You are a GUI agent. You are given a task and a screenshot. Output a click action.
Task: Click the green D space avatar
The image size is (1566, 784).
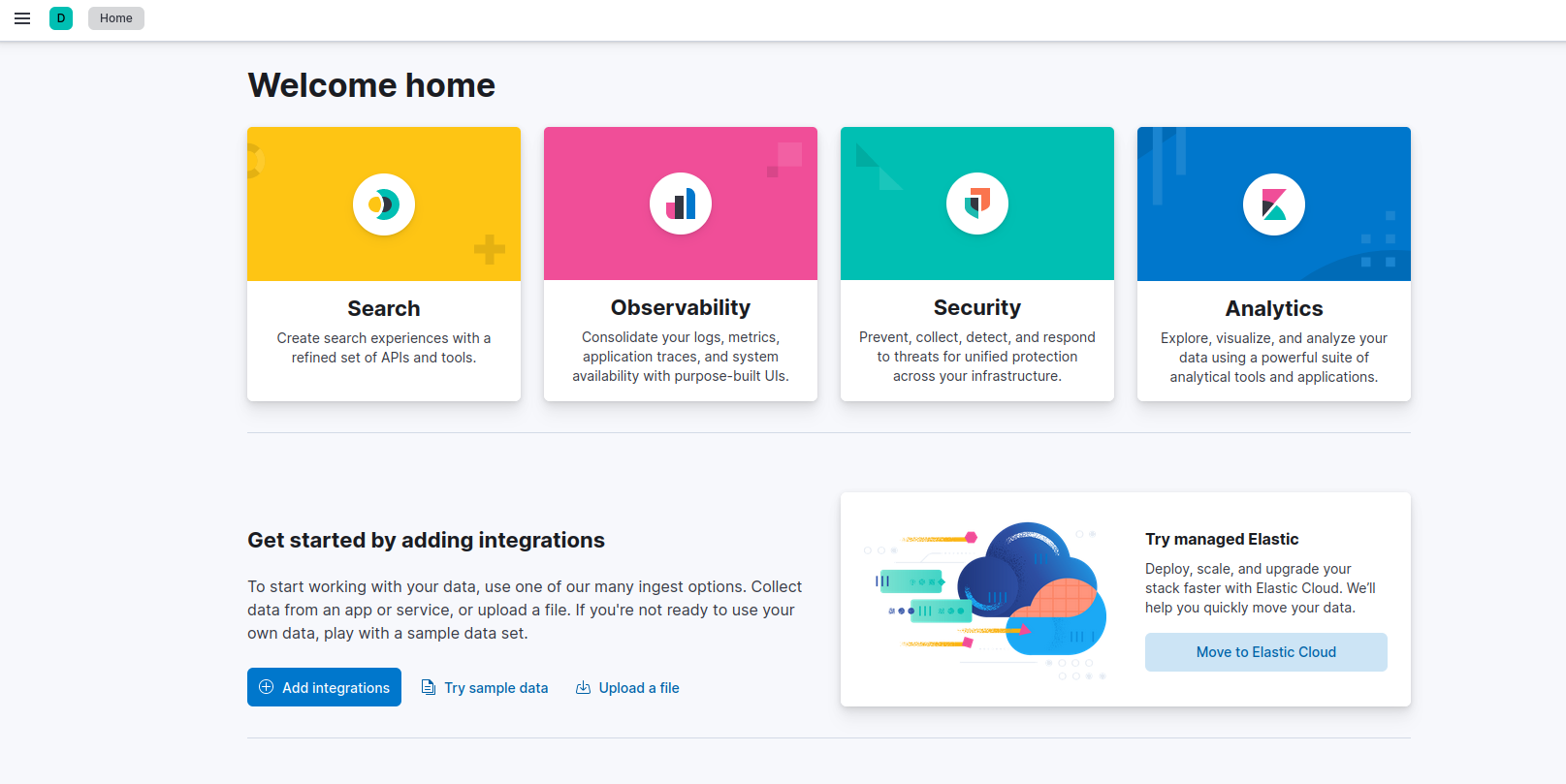click(x=61, y=18)
